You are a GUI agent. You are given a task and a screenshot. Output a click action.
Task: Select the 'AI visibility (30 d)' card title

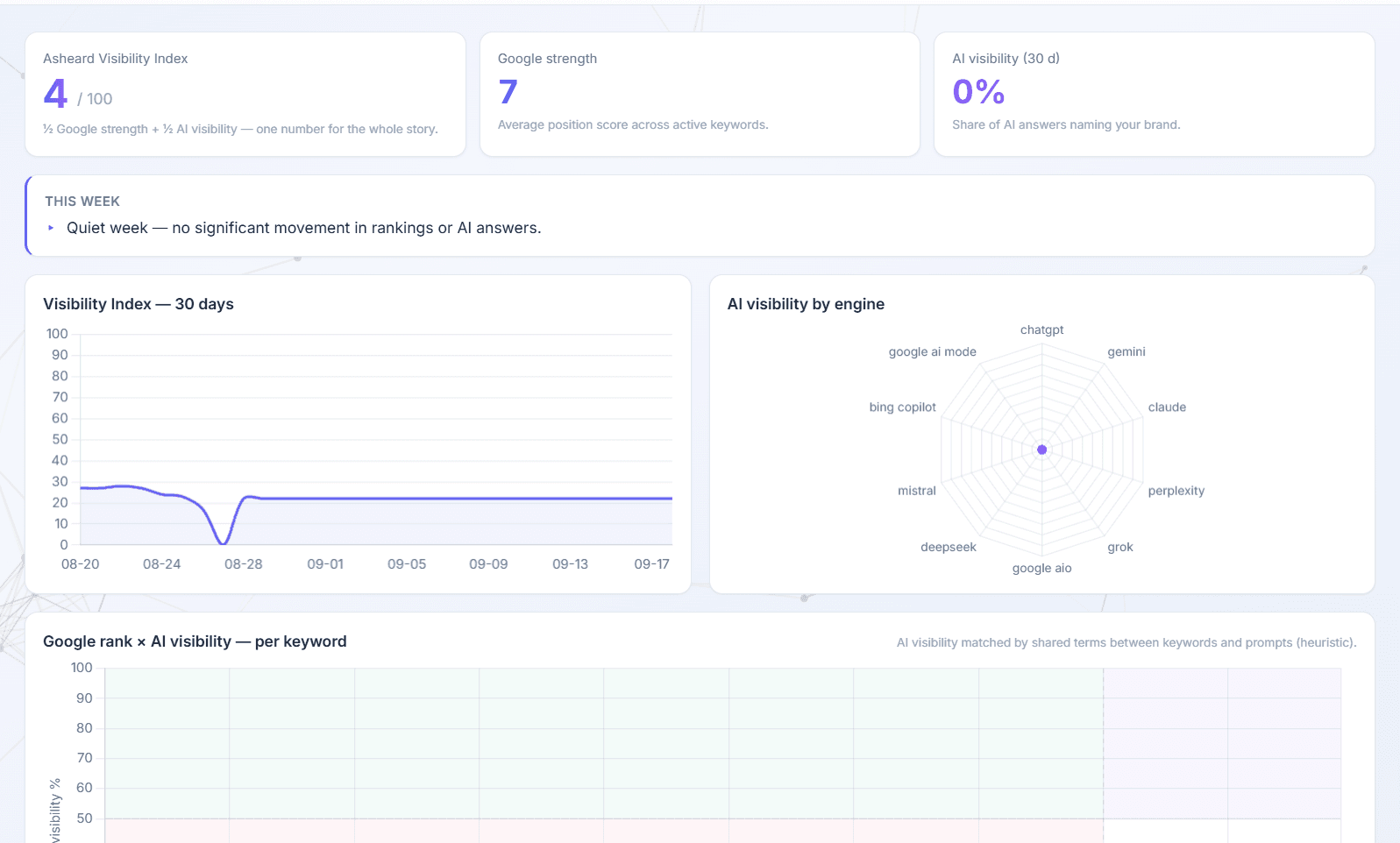[1006, 59]
